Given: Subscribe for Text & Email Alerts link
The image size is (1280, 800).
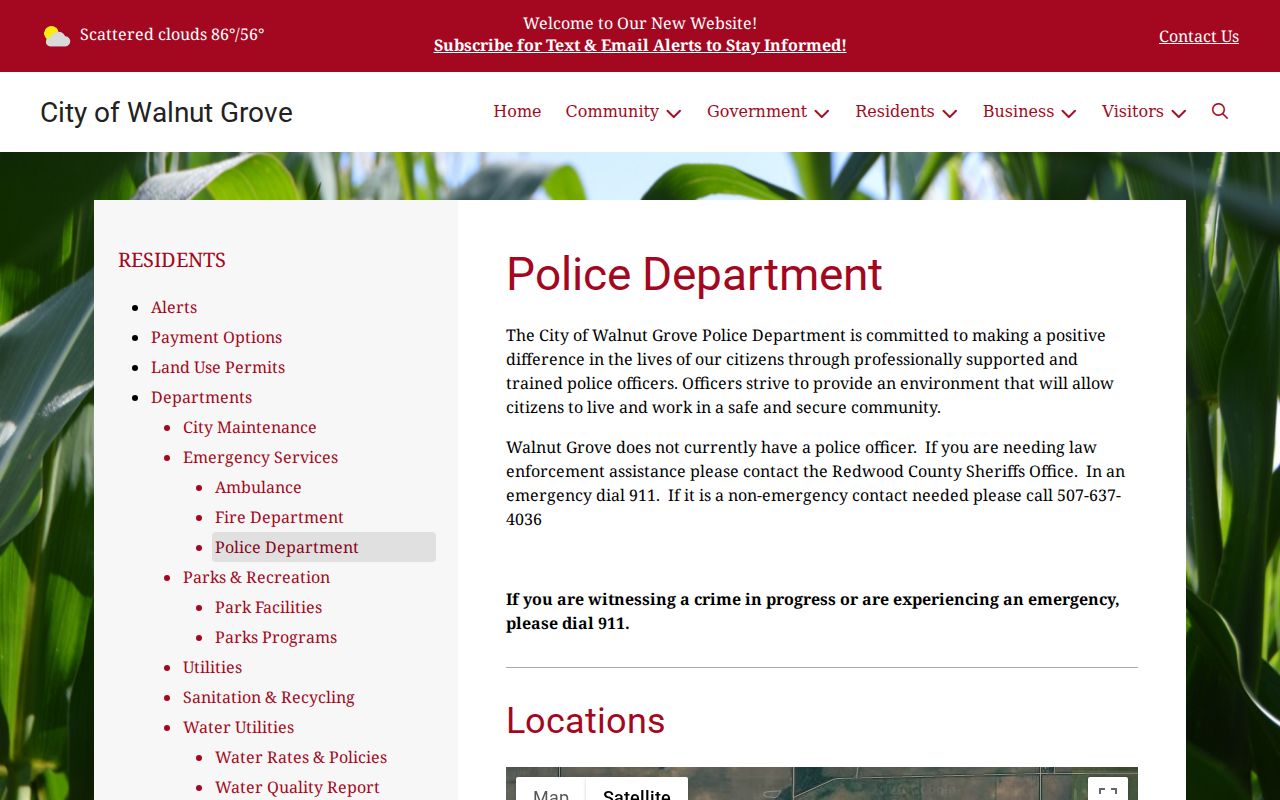Looking at the screenshot, I should (640, 46).
